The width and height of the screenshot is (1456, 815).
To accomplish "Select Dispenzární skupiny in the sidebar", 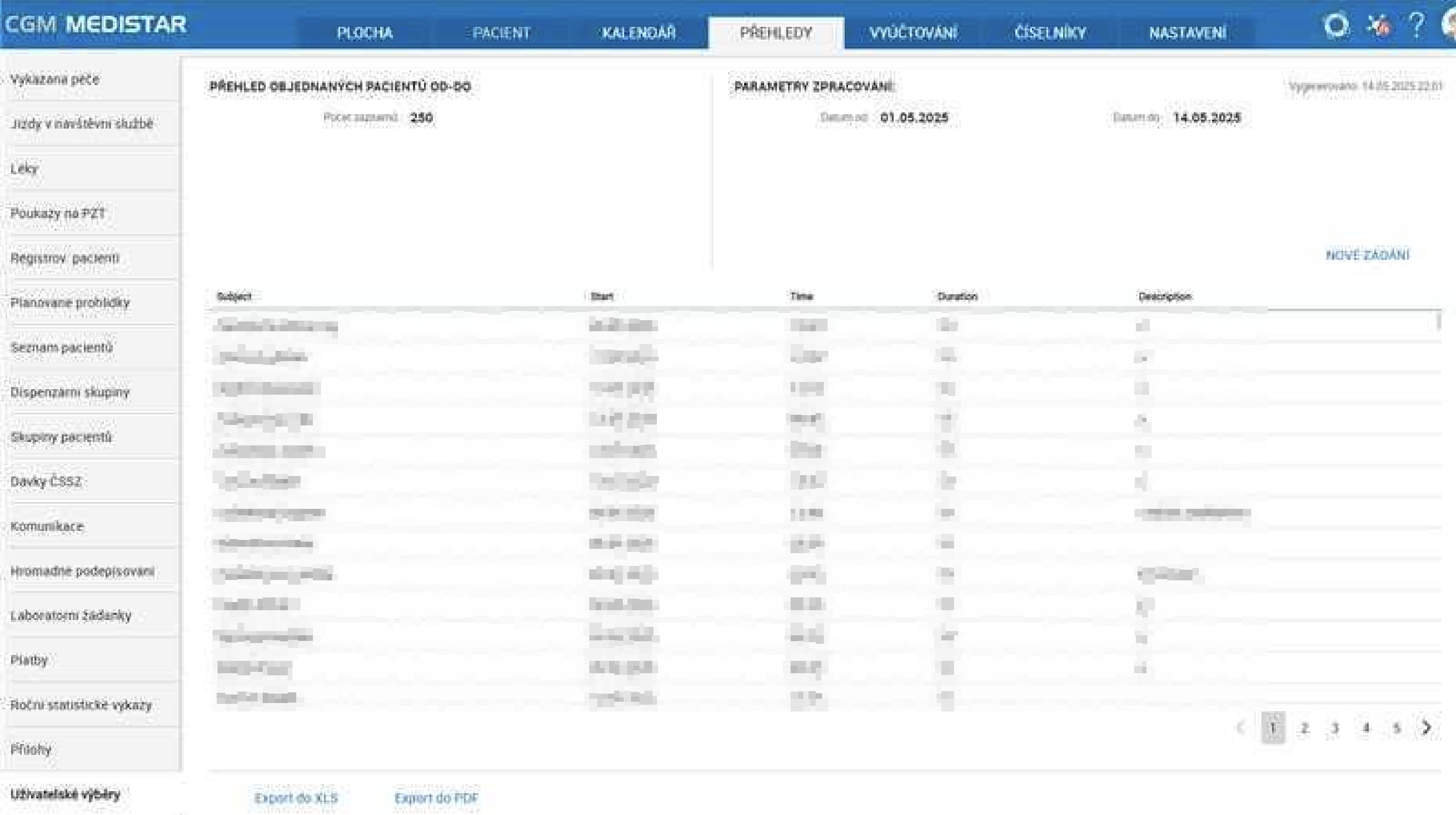I will pyautogui.click(x=70, y=392).
